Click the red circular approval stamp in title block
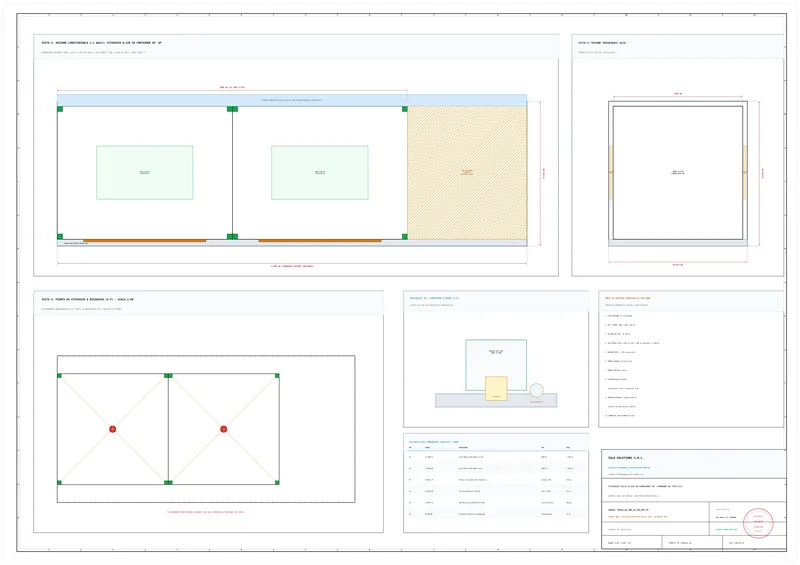This screenshot has height=565, width=800. coord(758,523)
